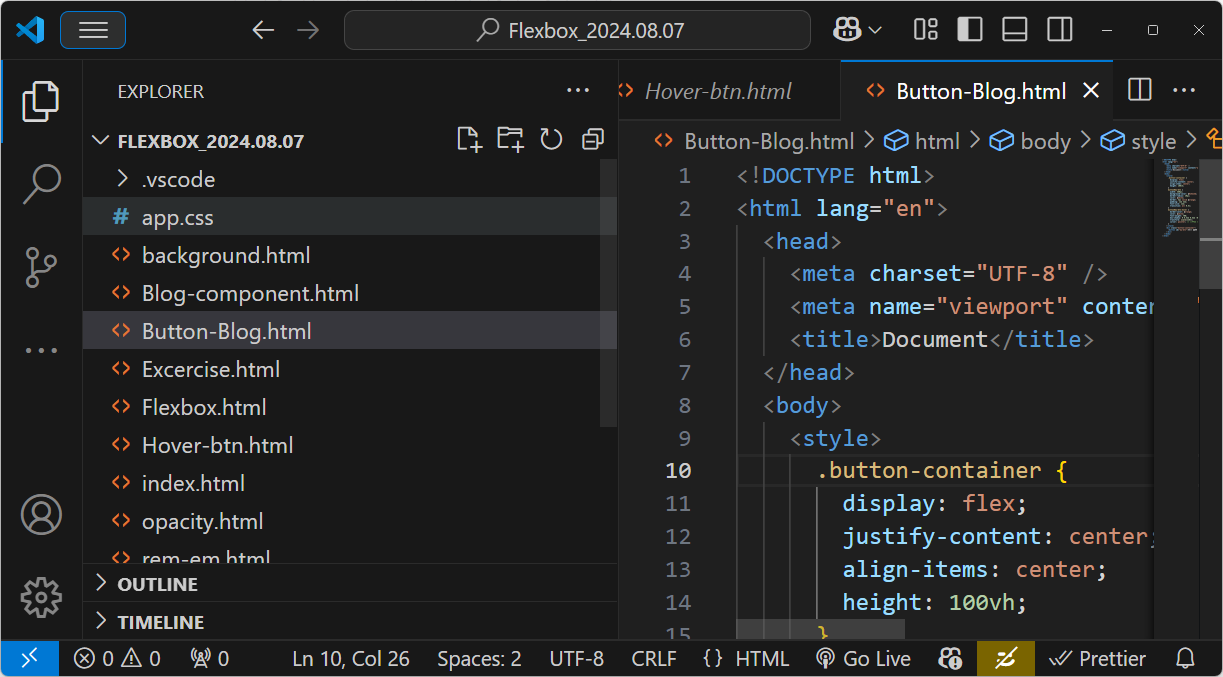
Task: Show errors and warnings problems panel
Action: [117, 659]
